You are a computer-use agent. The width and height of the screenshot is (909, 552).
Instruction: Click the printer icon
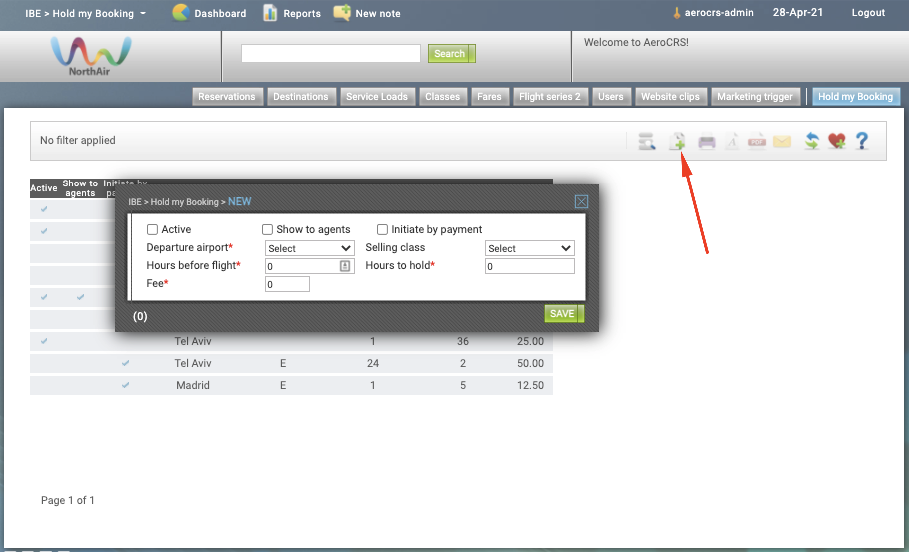click(x=707, y=141)
